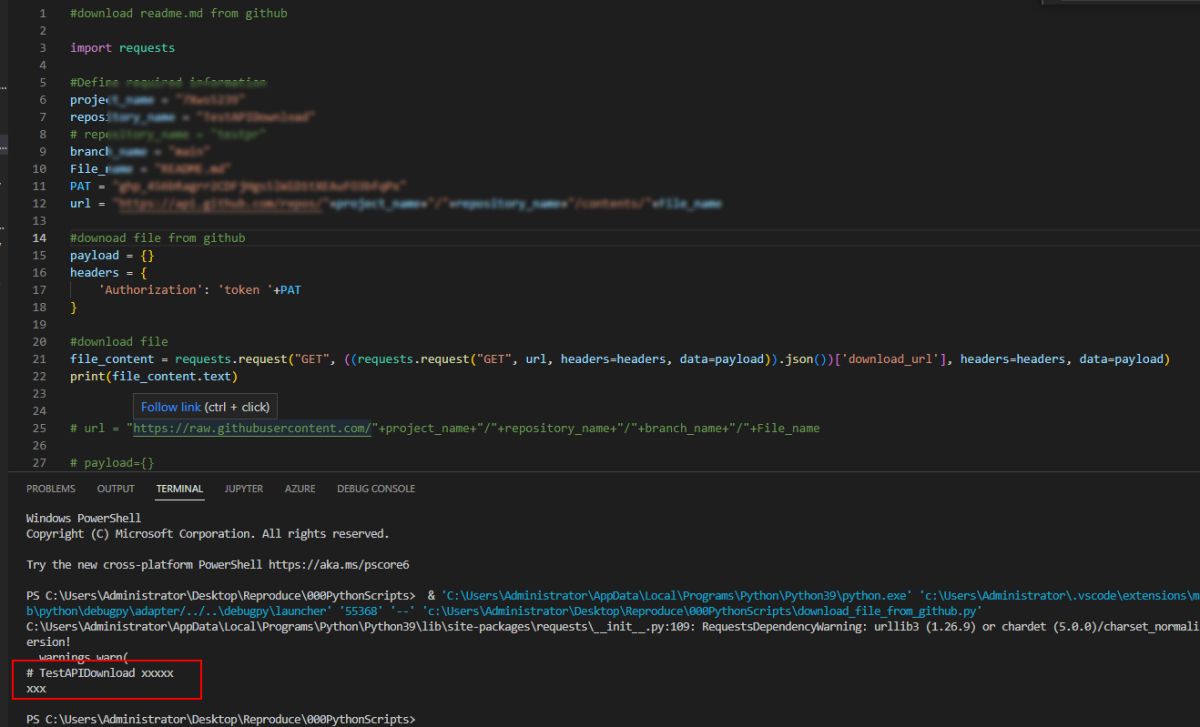Select the TERMINAL panel tab
1200x727 pixels.
pyautogui.click(x=179, y=489)
